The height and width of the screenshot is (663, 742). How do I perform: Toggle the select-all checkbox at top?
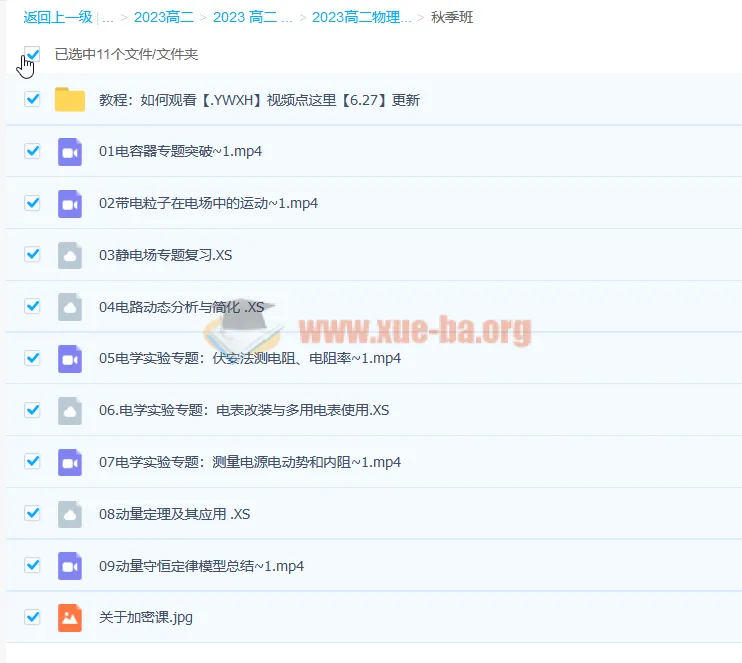(33, 54)
